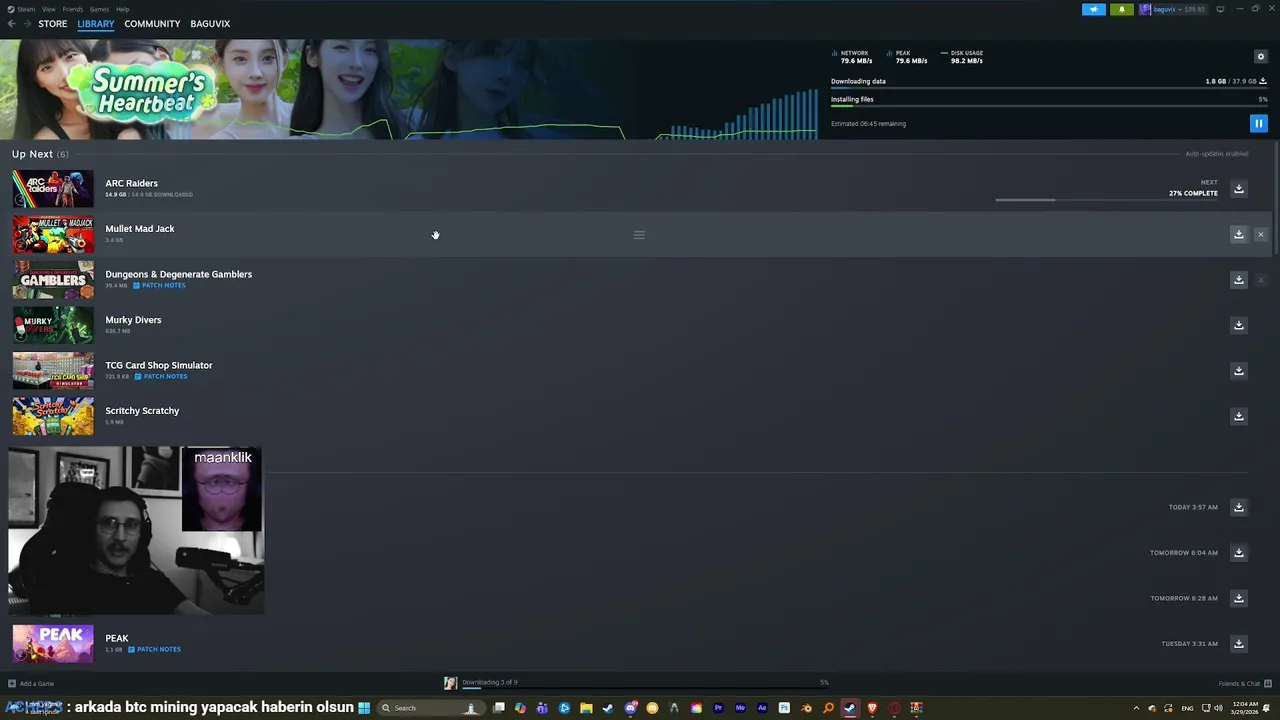Viewport: 1280px width, 720px height.
Task: Click TCG Card Shop Simulator download icon
Action: tap(1238, 371)
